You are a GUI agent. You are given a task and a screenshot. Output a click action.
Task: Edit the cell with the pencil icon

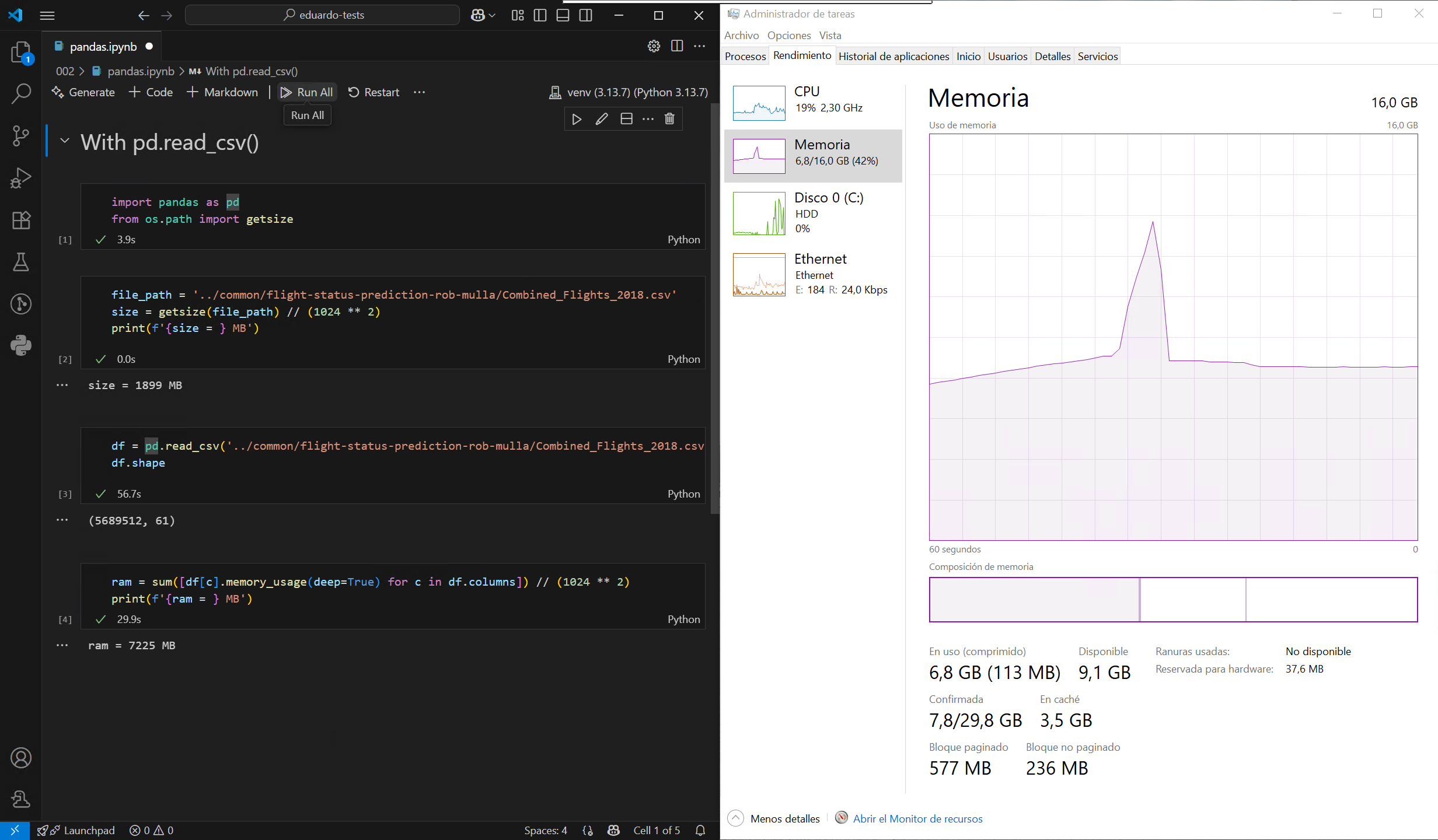[x=602, y=118]
